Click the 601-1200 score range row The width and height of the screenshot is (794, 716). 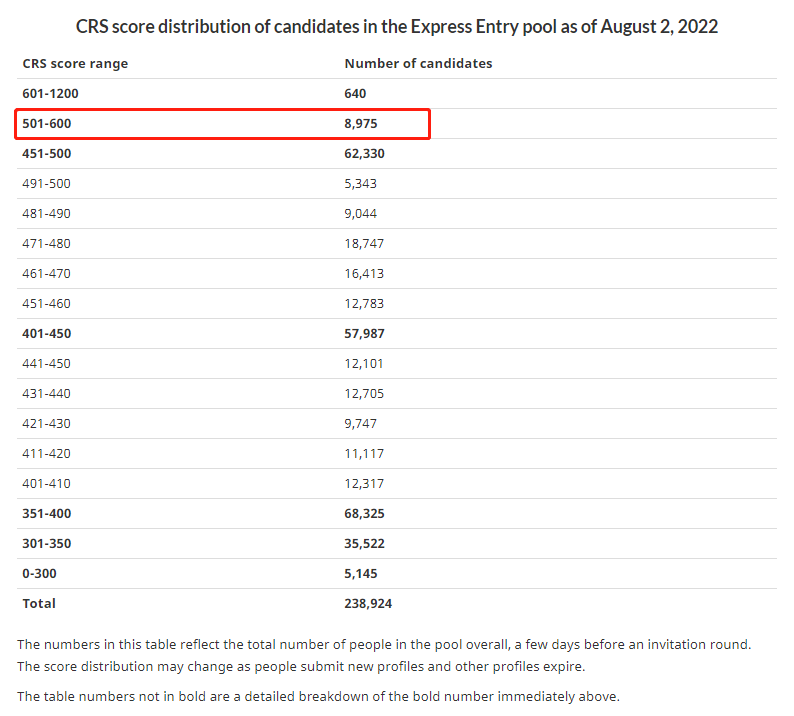396,94
